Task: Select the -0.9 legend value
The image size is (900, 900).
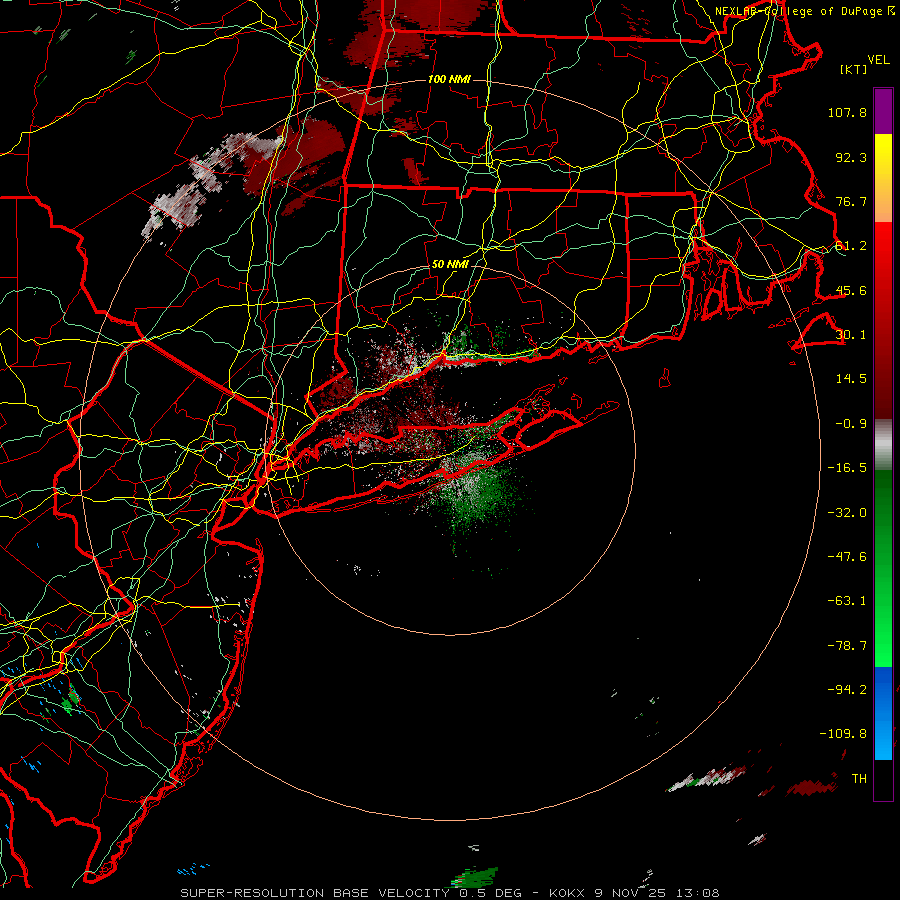Action: tap(851, 424)
